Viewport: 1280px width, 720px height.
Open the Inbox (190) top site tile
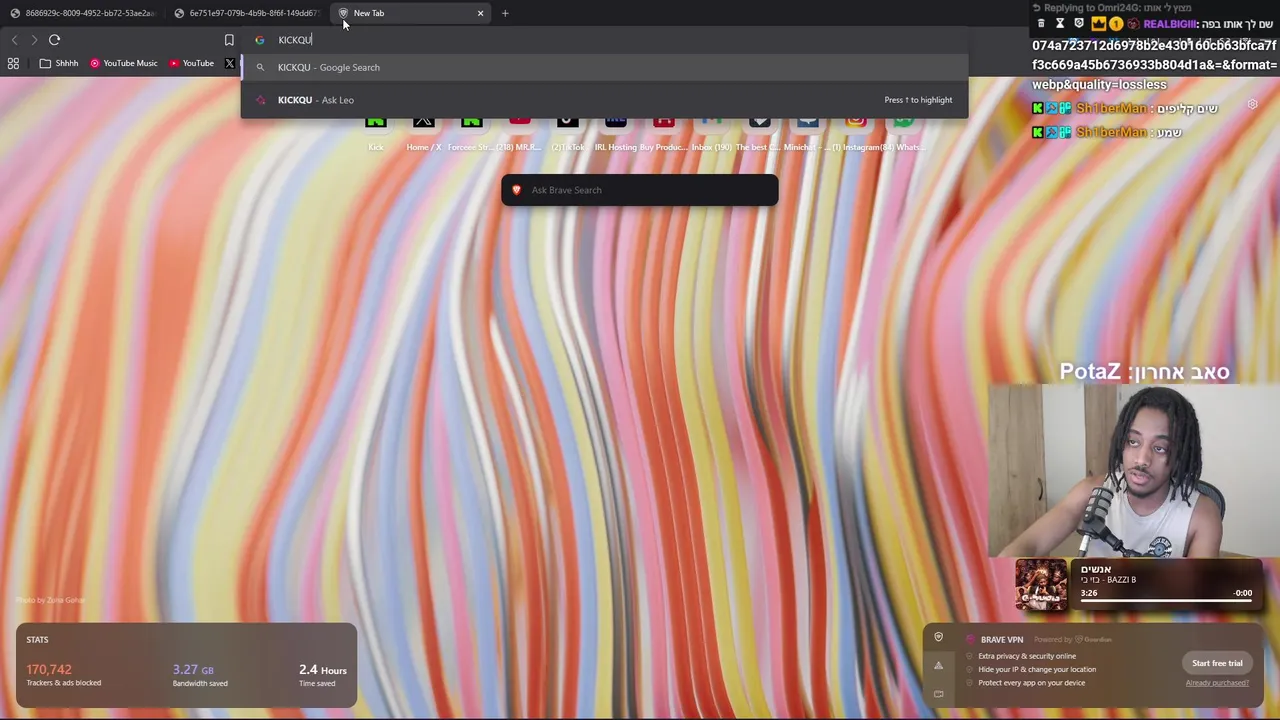point(711,132)
